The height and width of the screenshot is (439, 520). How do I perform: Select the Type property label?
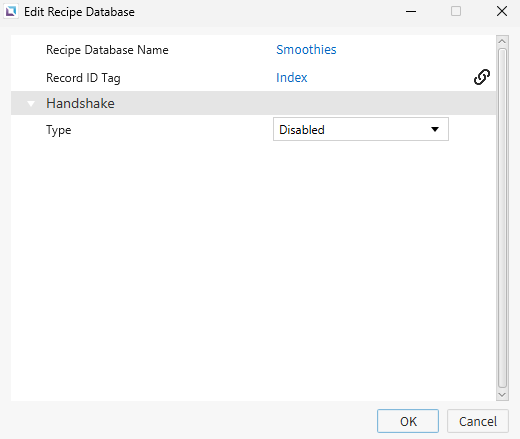point(58,130)
